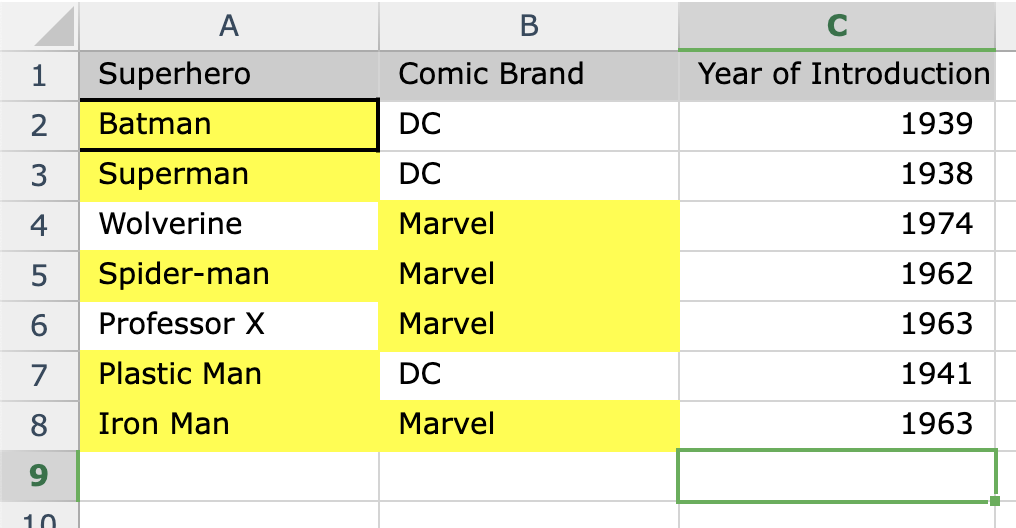Select column B header

[x=529, y=26]
